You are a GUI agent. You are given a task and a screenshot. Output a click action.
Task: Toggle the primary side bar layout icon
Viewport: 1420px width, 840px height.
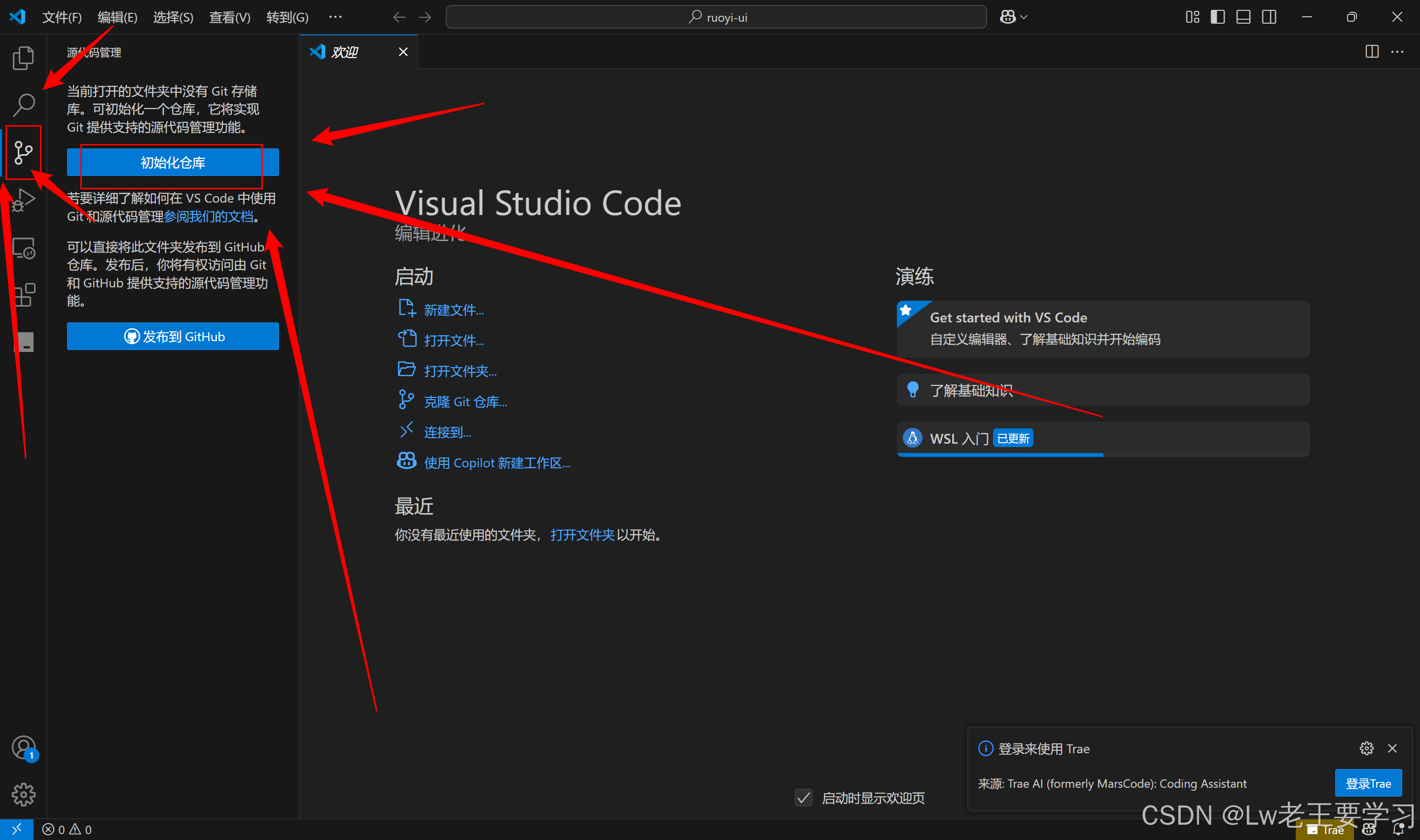tap(1217, 17)
